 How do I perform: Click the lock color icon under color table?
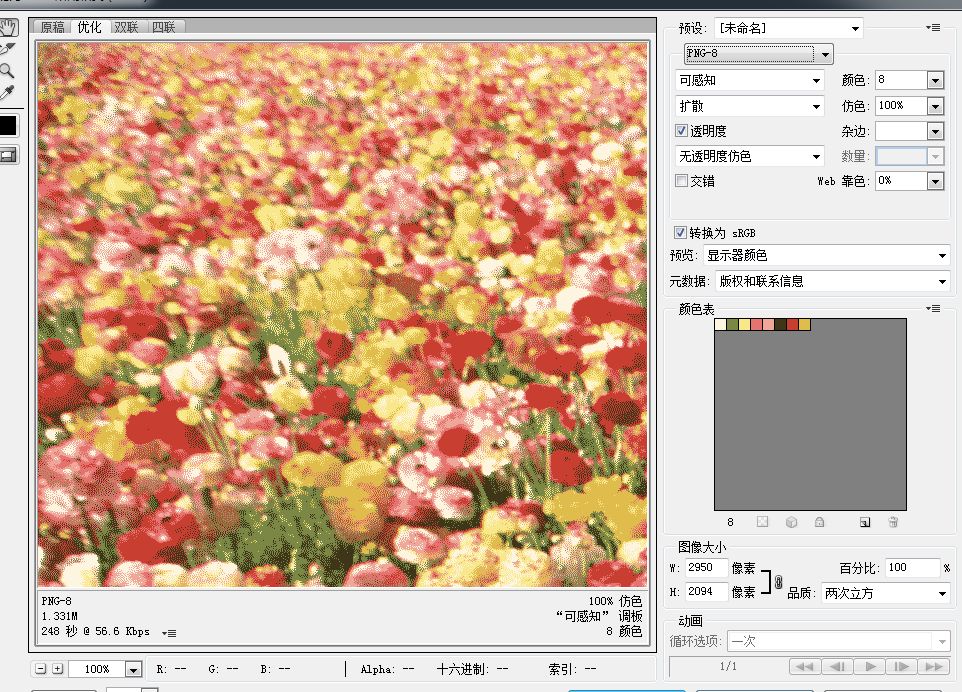click(819, 522)
